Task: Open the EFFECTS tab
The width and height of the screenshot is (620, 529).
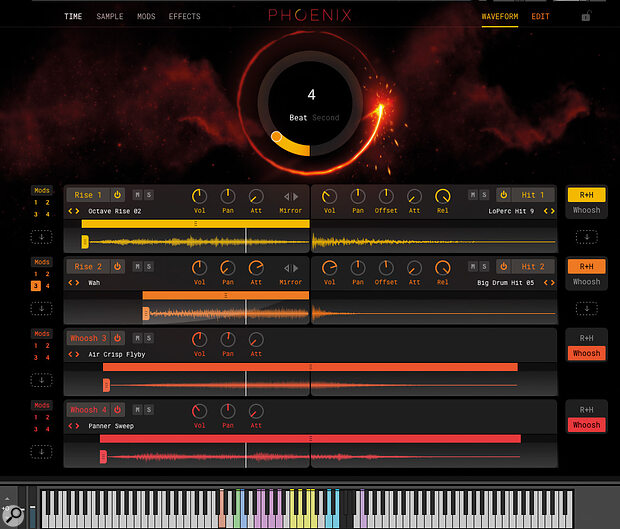Action: pyautogui.click(x=185, y=16)
